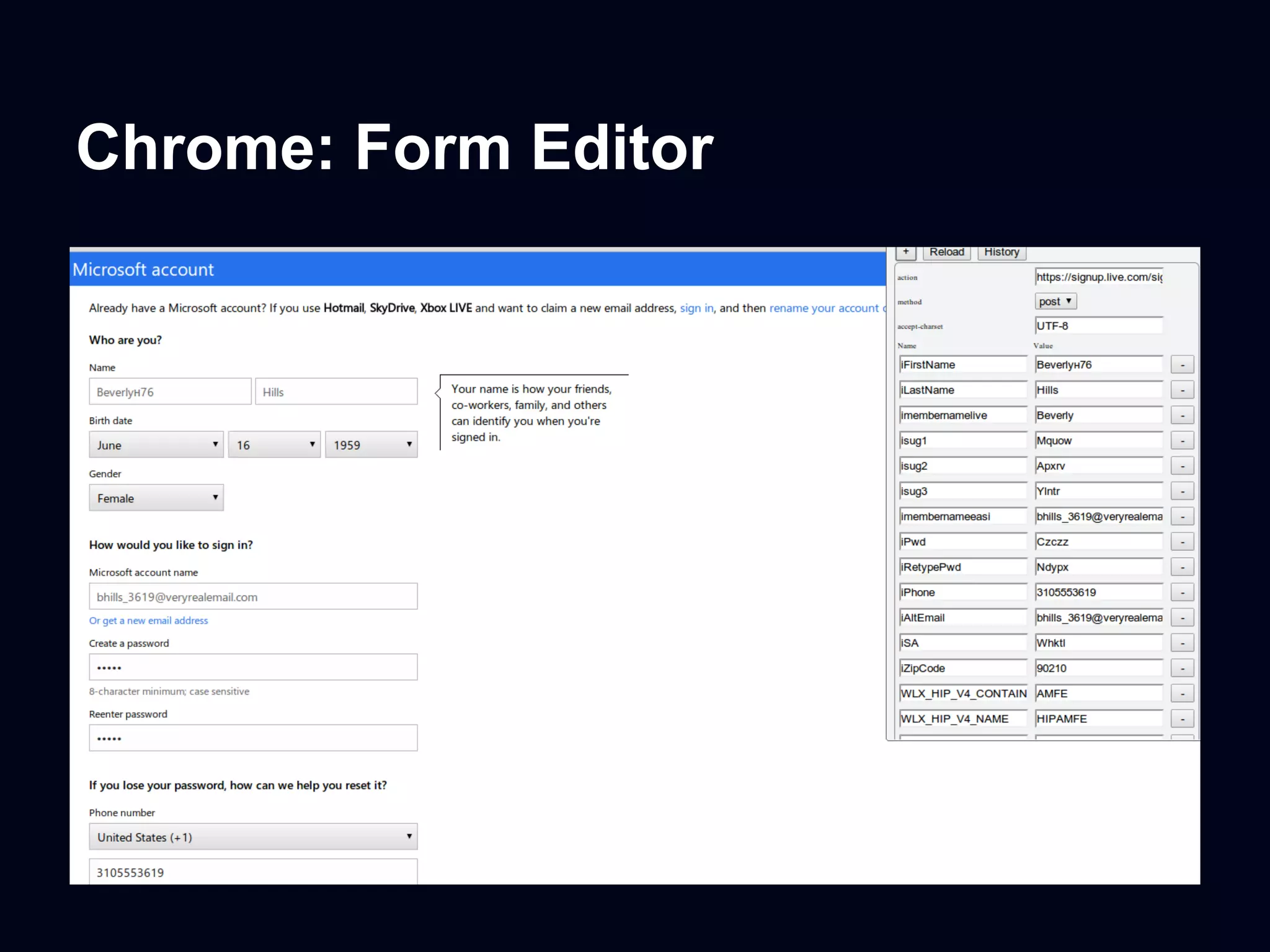Open the History button
1270x952 pixels.
1001,253
